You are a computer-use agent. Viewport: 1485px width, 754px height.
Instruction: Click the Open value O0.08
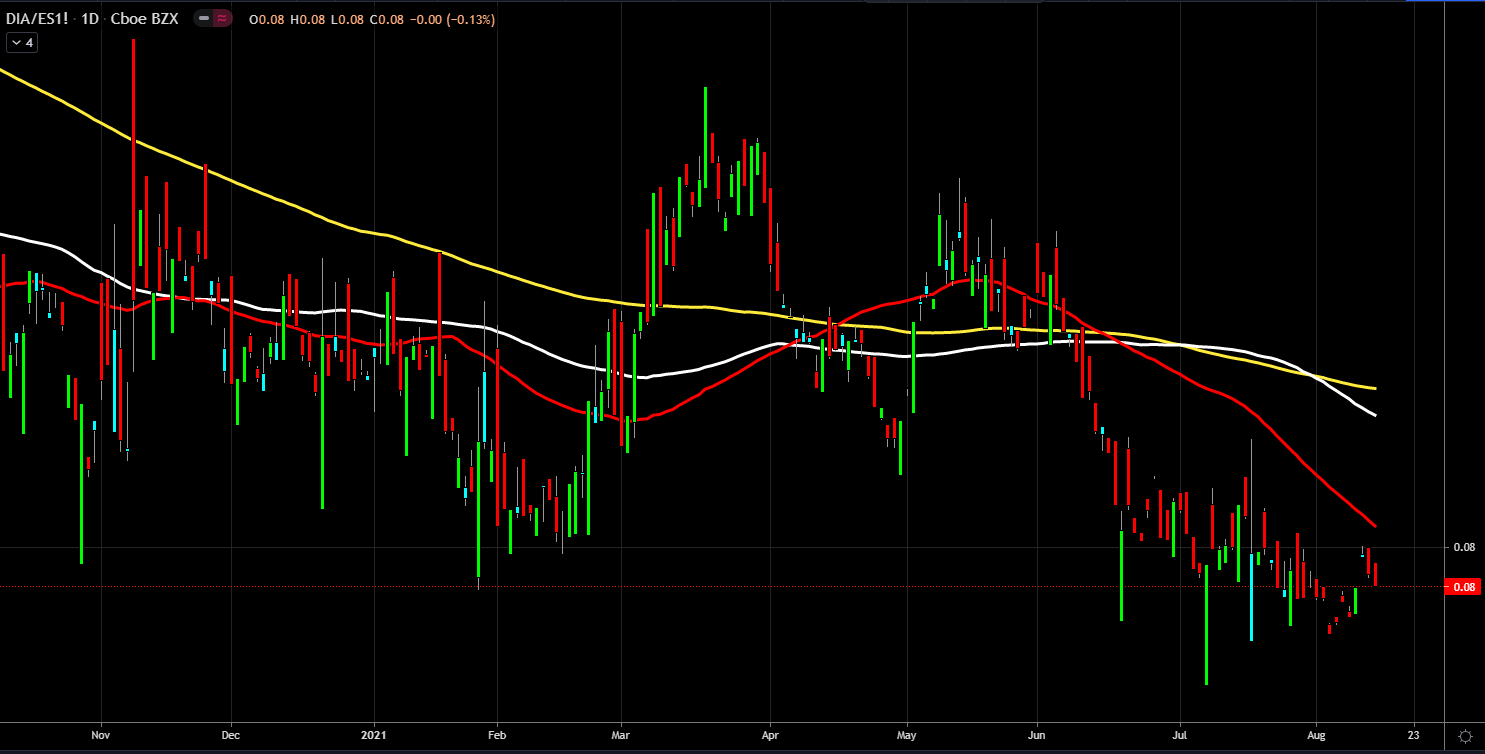tap(265, 20)
